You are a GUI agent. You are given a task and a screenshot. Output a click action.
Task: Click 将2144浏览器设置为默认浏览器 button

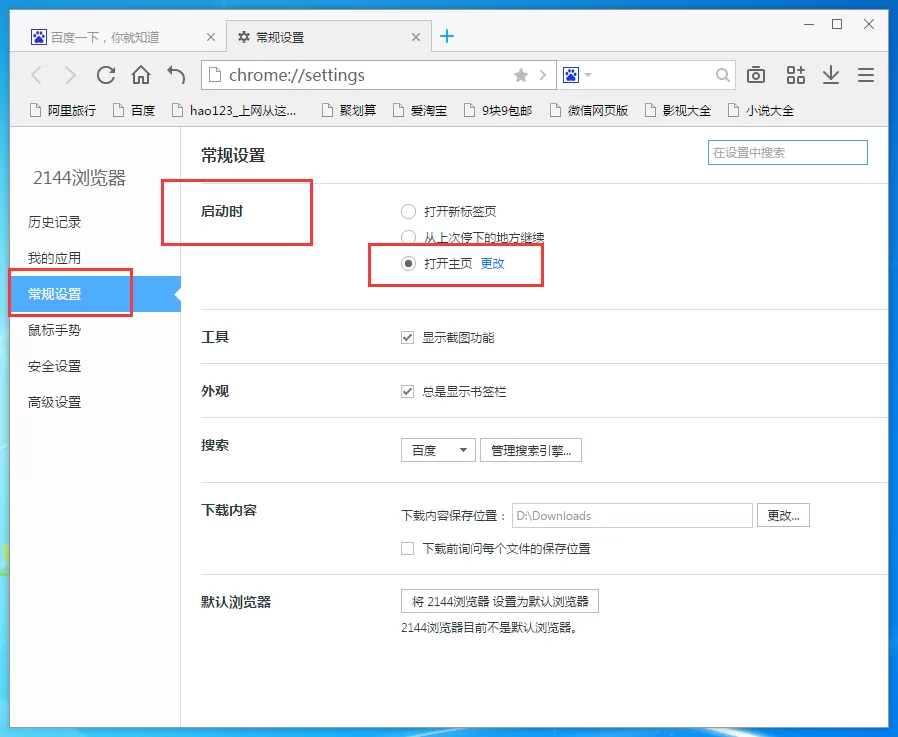[500, 601]
